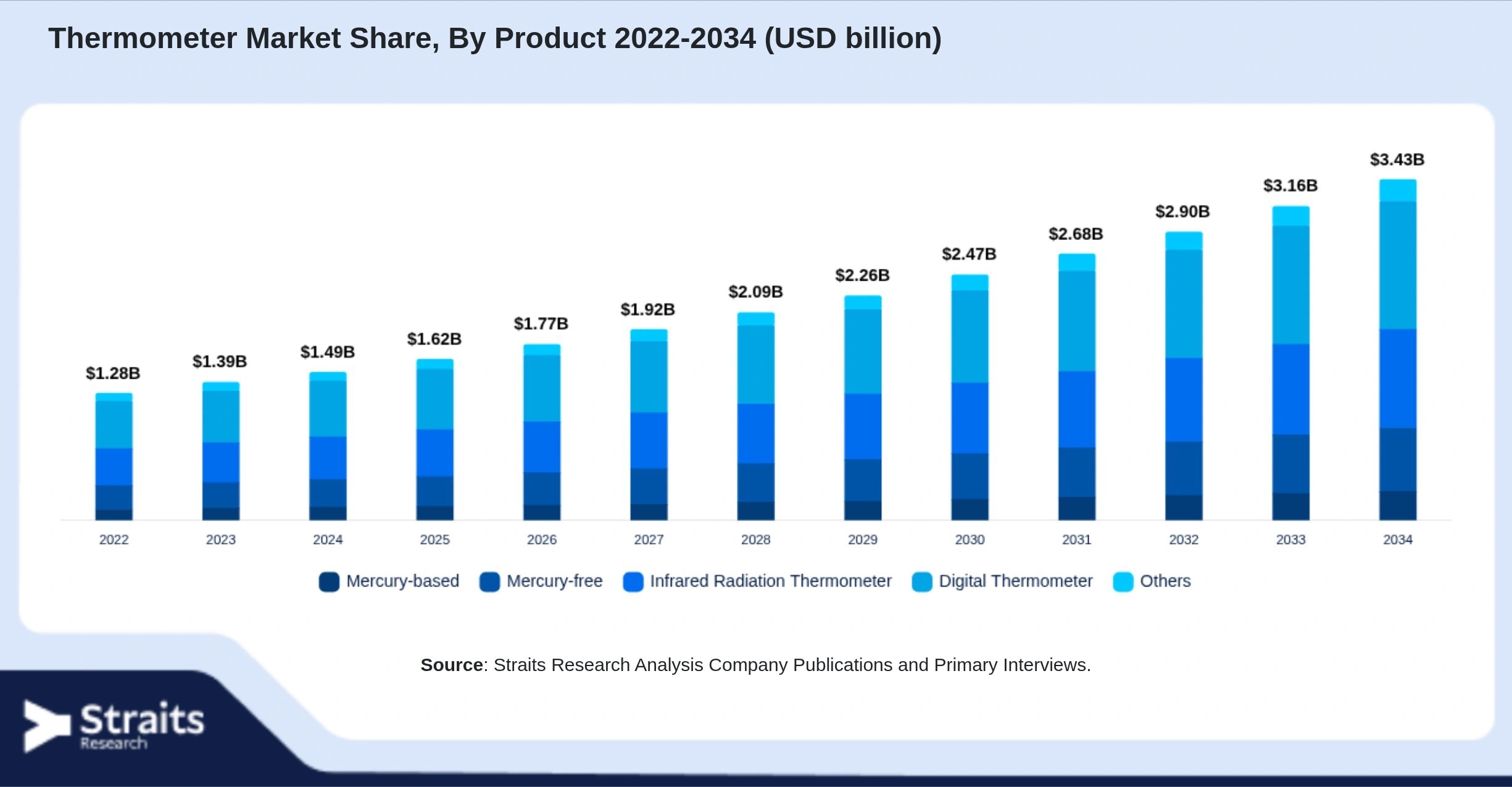
Task: Select the Digital Thermometer legend label
Action: [1016, 581]
